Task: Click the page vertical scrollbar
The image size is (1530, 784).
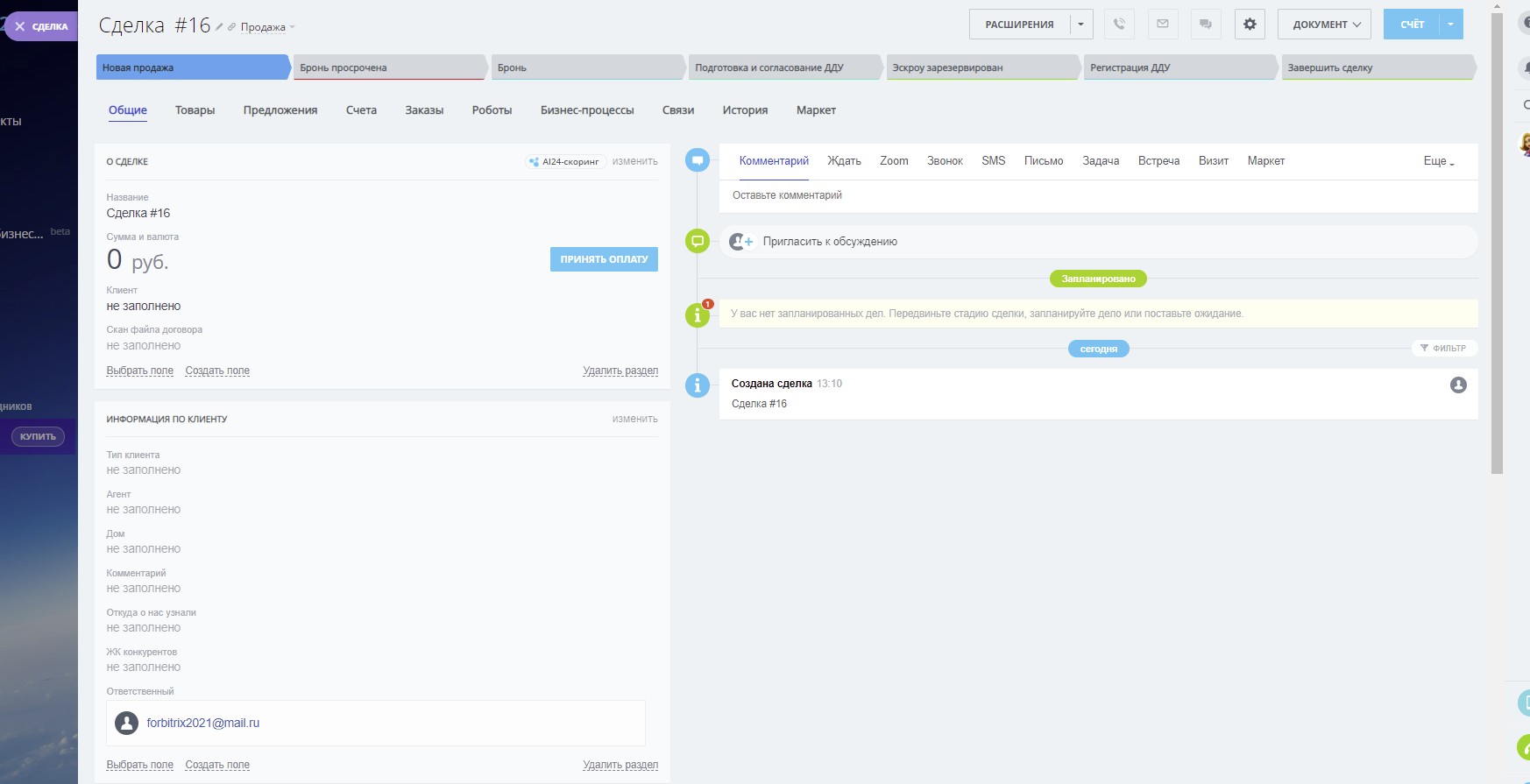Action: [x=1497, y=244]
